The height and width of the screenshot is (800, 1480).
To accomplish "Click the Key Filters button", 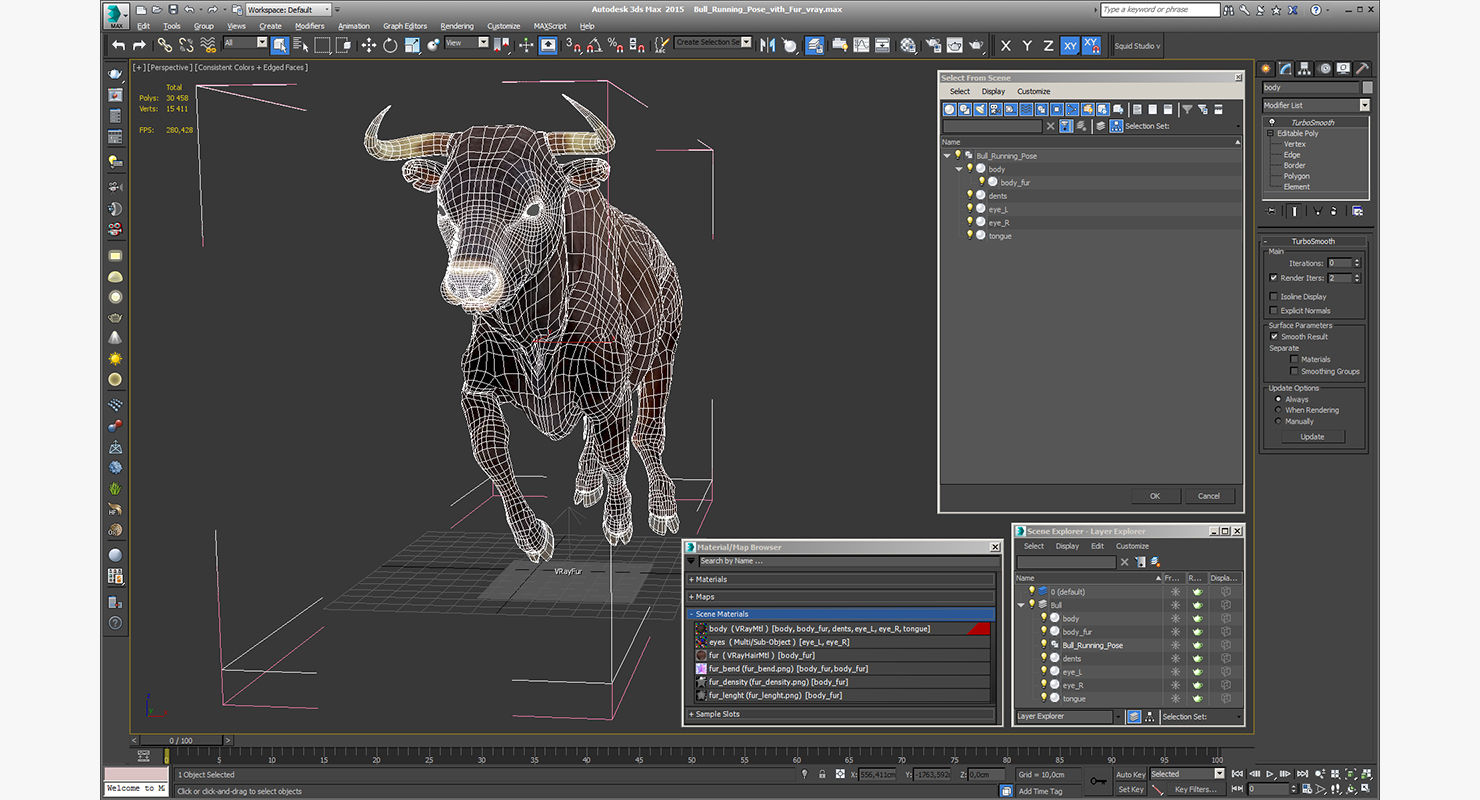I will coord(1196,789).
